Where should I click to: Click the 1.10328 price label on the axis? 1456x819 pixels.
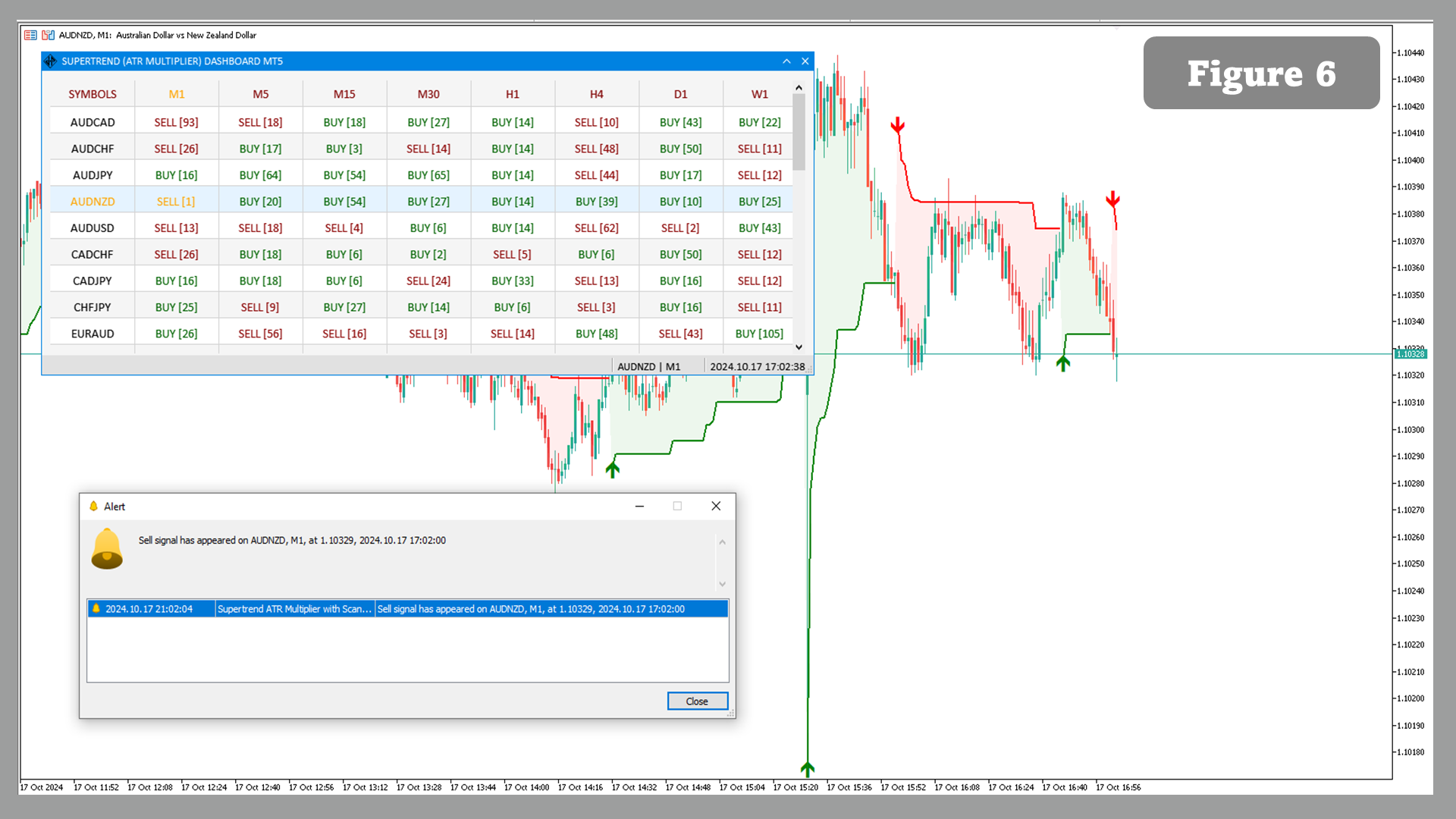click(x=1411, y=353)
